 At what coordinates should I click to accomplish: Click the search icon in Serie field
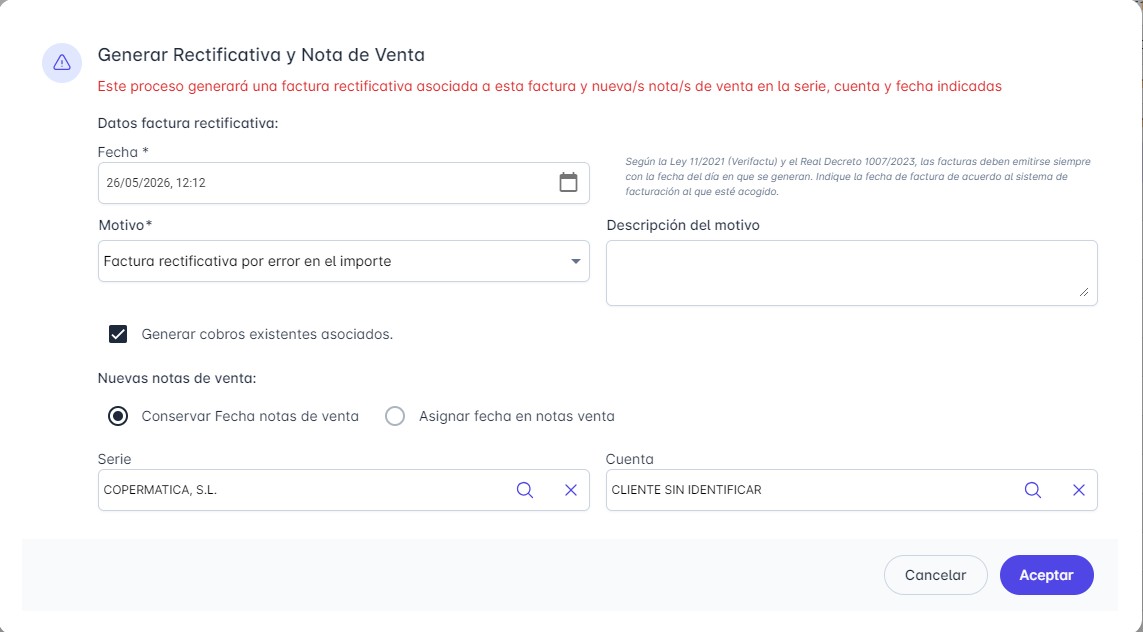pos(525,490)
